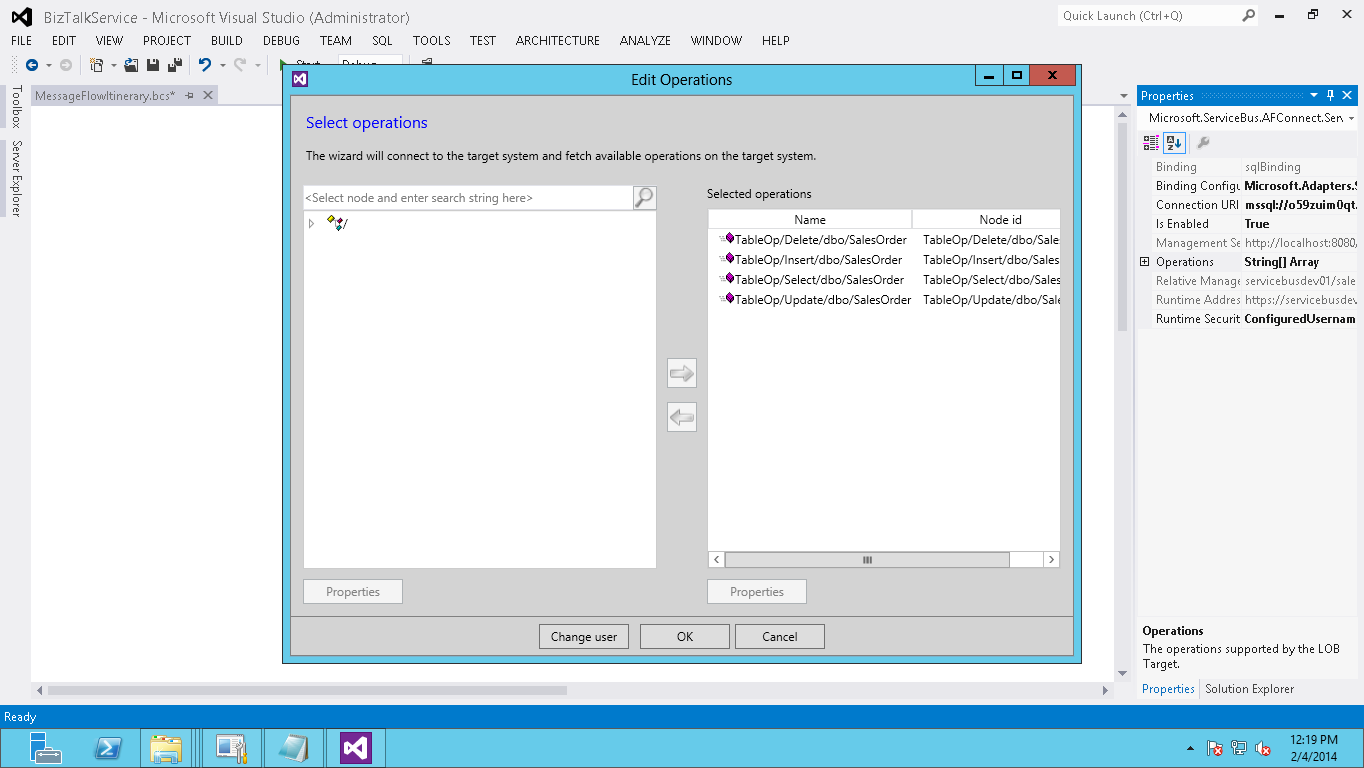Click the Cancel button
Image resolution: width=1364 pixels, height=768 pixels.
780,636
